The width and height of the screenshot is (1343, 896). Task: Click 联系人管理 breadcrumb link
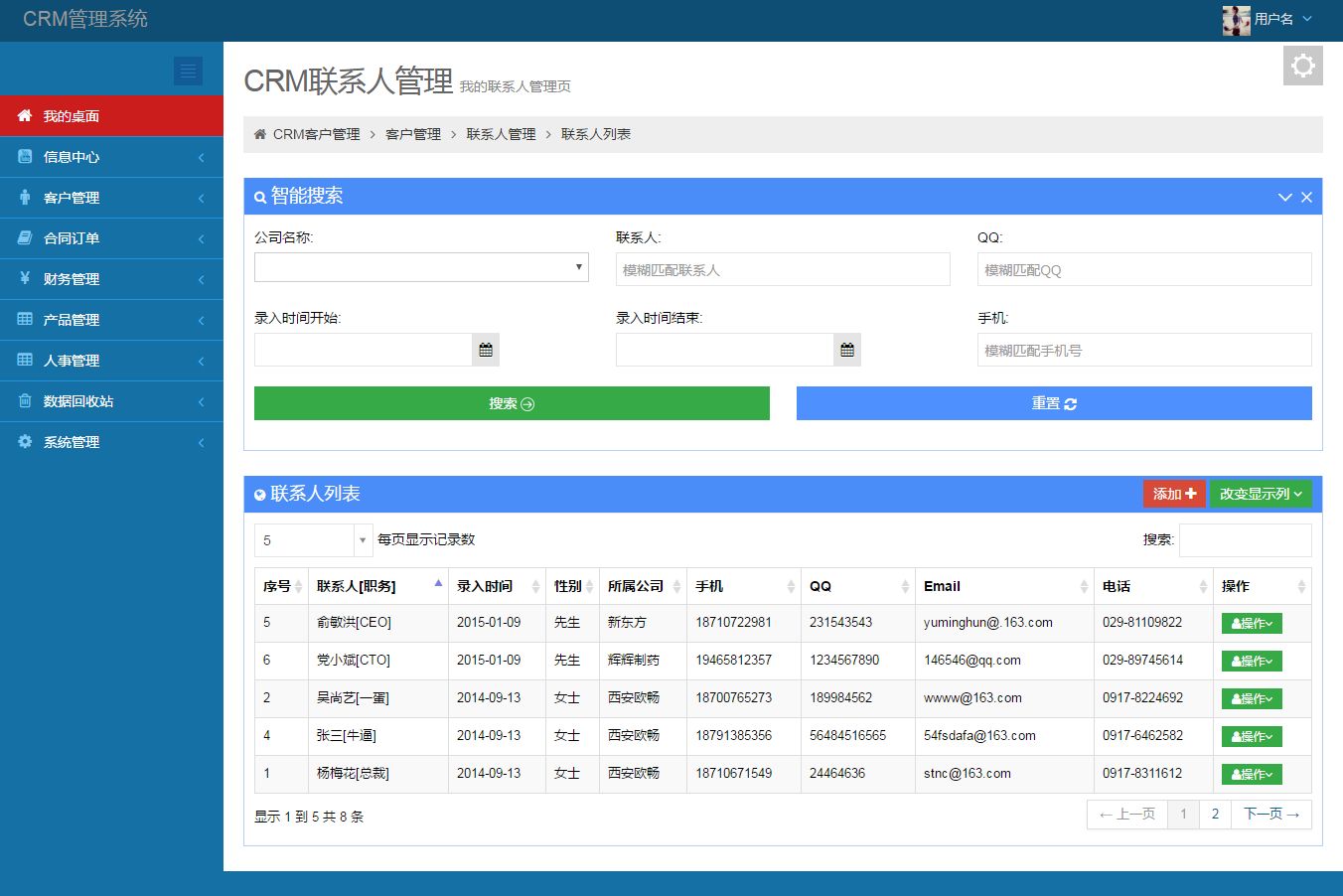click(x=501, y=134)
